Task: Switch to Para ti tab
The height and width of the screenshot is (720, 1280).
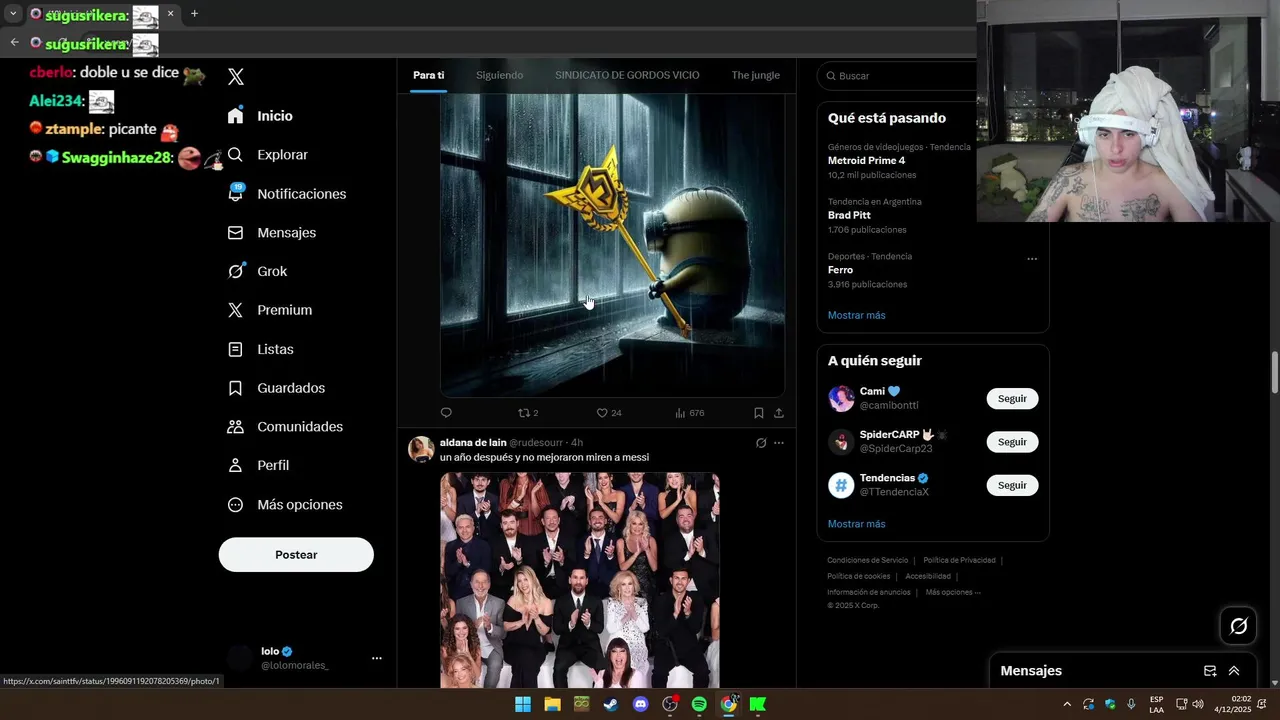Action: click(x=428, y=75)
